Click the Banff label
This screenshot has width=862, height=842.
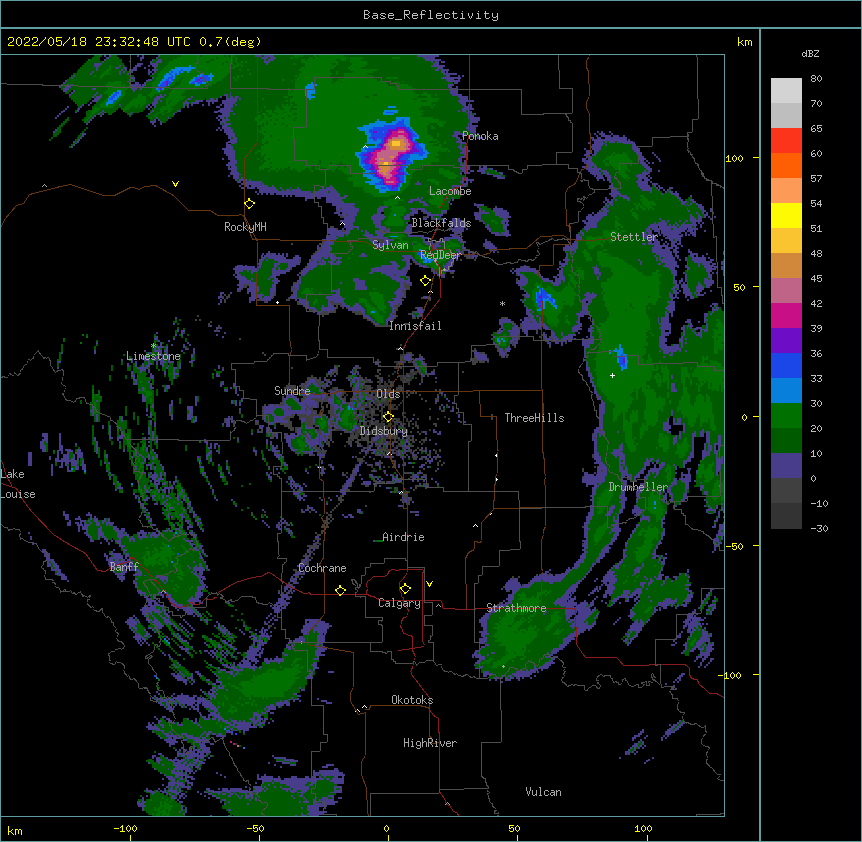(124, 567)
